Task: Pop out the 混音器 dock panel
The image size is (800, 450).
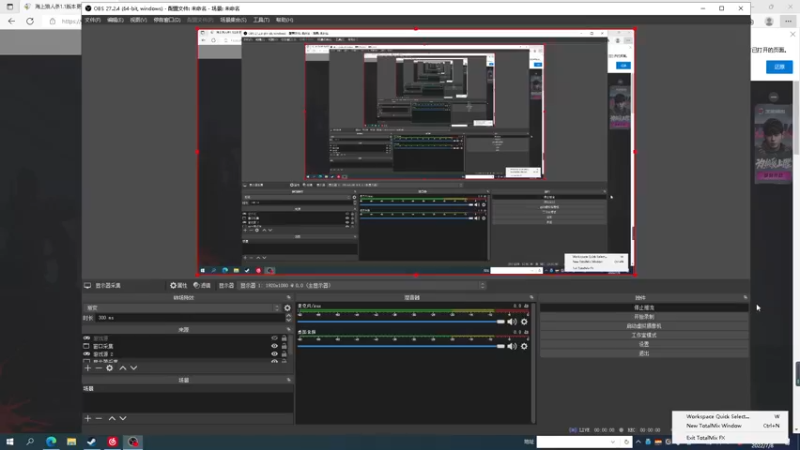Action: [532, 297]
